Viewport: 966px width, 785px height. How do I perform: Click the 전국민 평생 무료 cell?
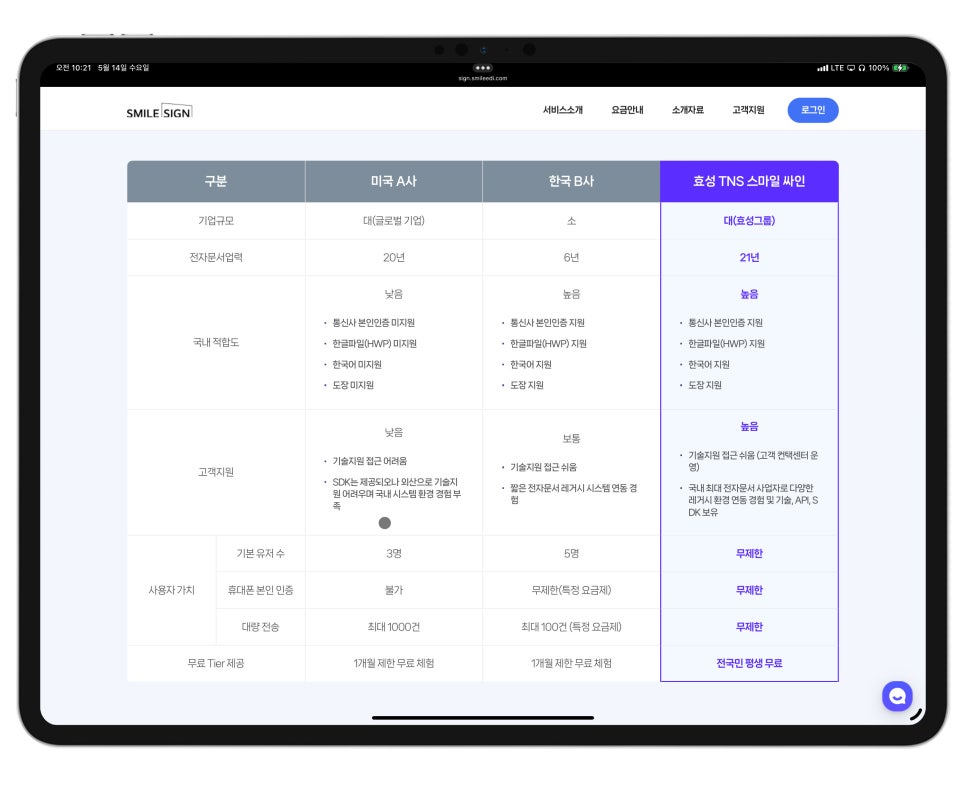pos(749,663)
